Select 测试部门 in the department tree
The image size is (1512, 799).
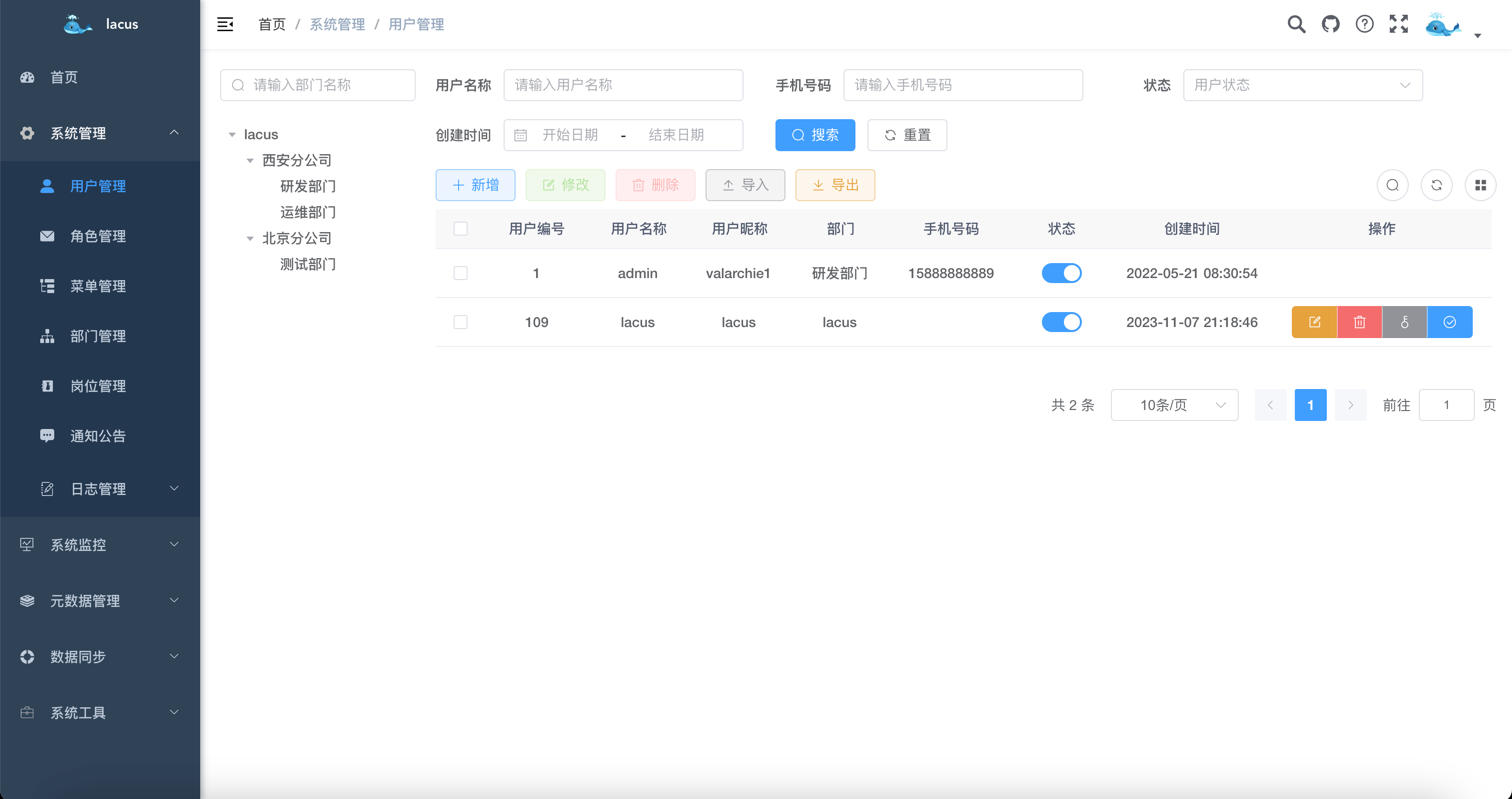pos(308,264)
